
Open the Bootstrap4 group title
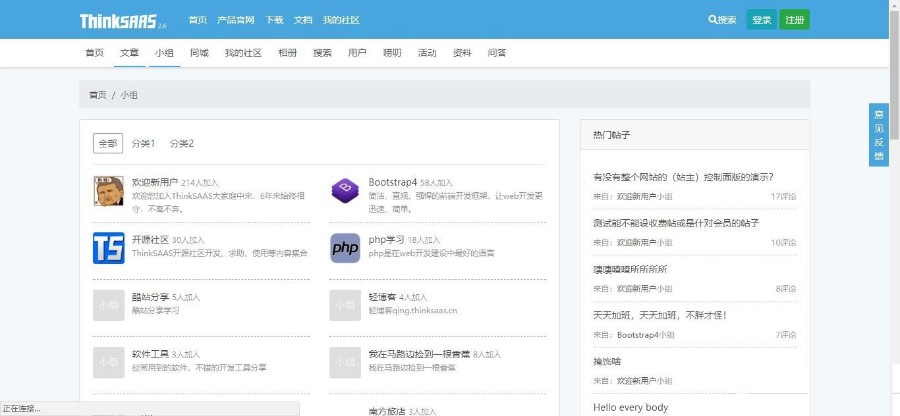tap(393, 182)
